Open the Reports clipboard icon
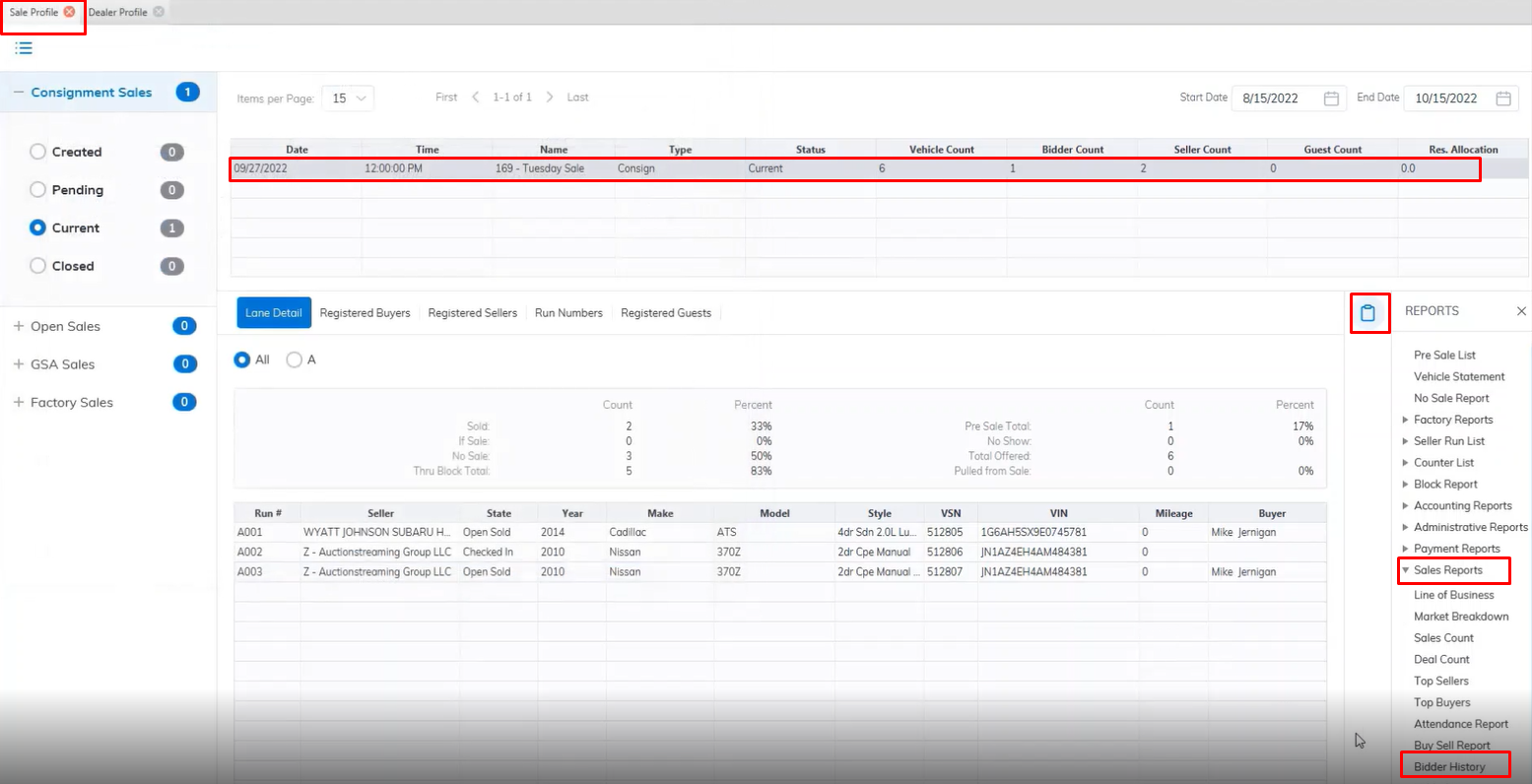Image resolution: width=1532 pixels, height=784 pixels. click(1367, 312)
